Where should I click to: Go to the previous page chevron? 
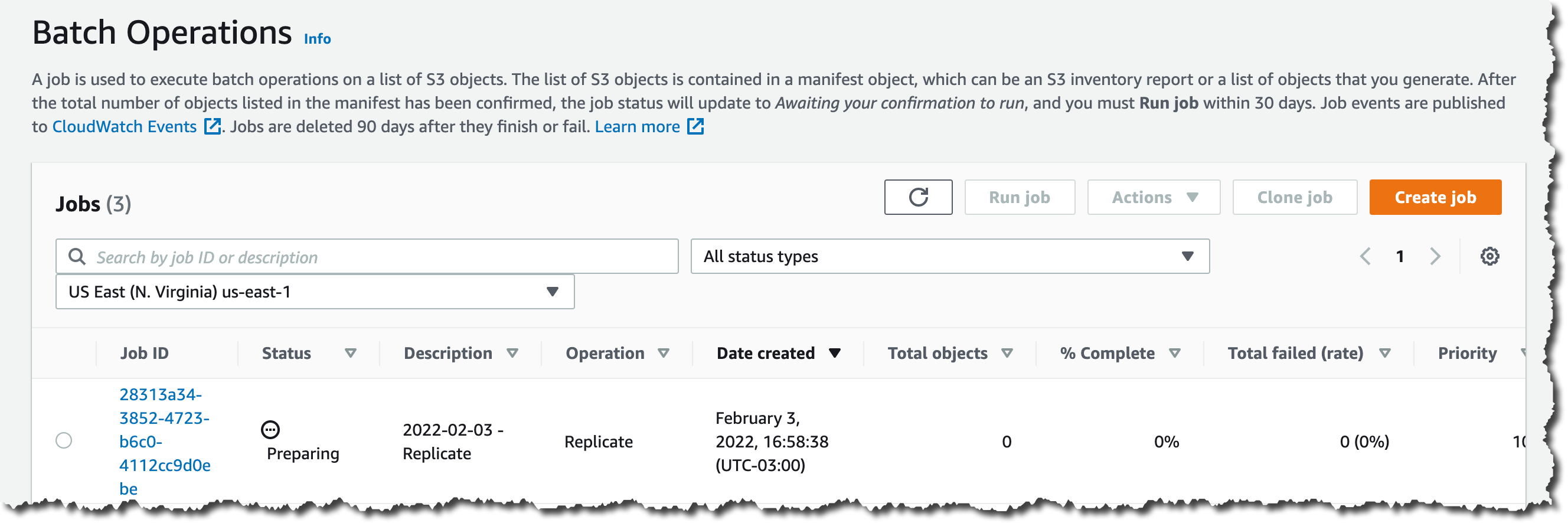1366,256
